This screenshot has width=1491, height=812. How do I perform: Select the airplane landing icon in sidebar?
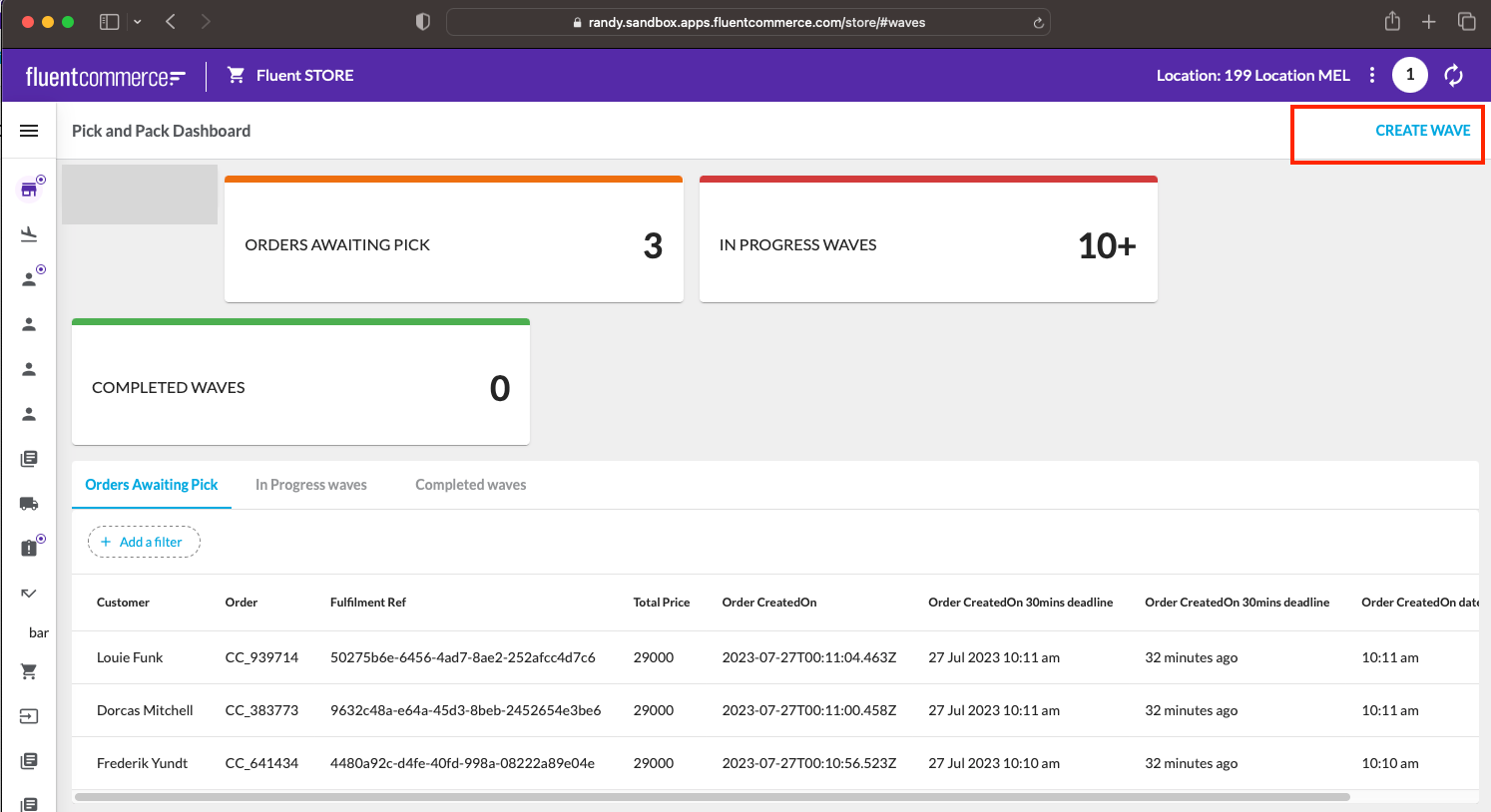point(29,234)
